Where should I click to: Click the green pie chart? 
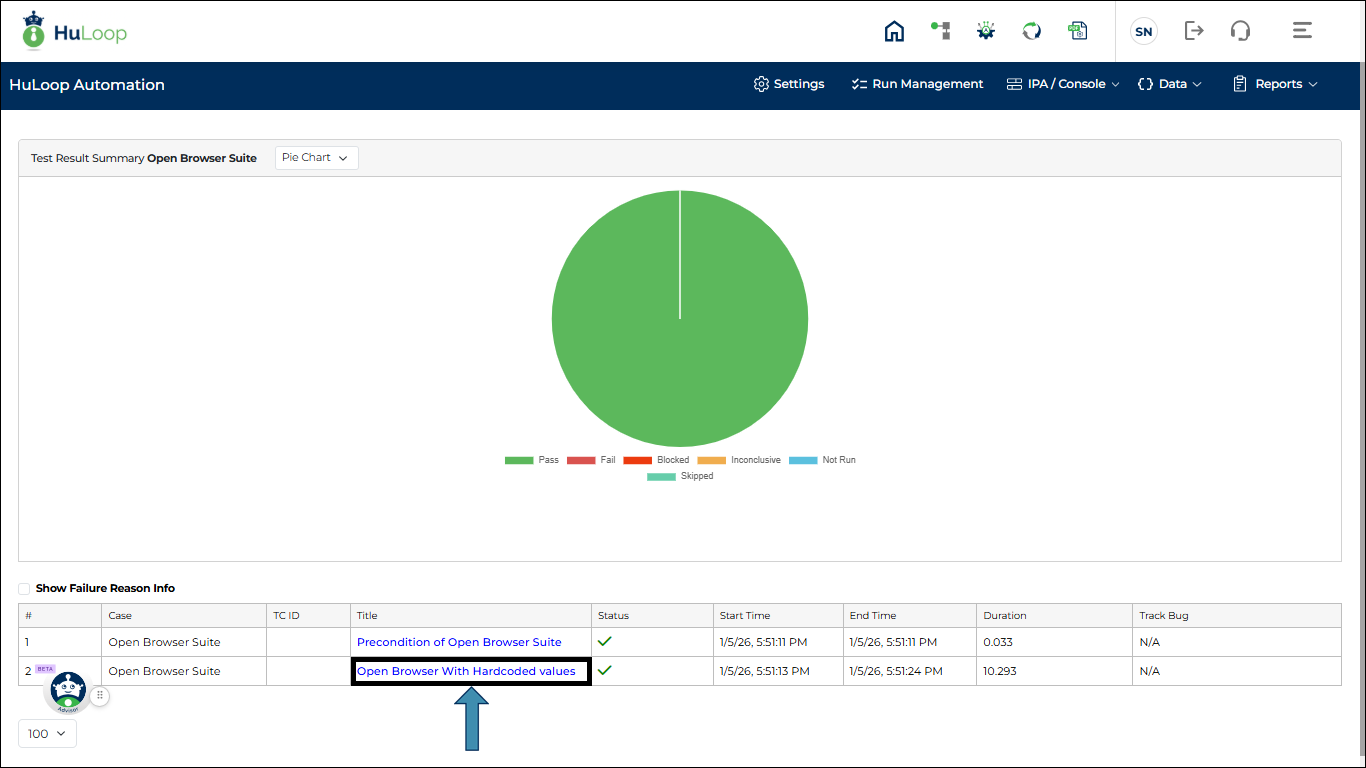680,319
